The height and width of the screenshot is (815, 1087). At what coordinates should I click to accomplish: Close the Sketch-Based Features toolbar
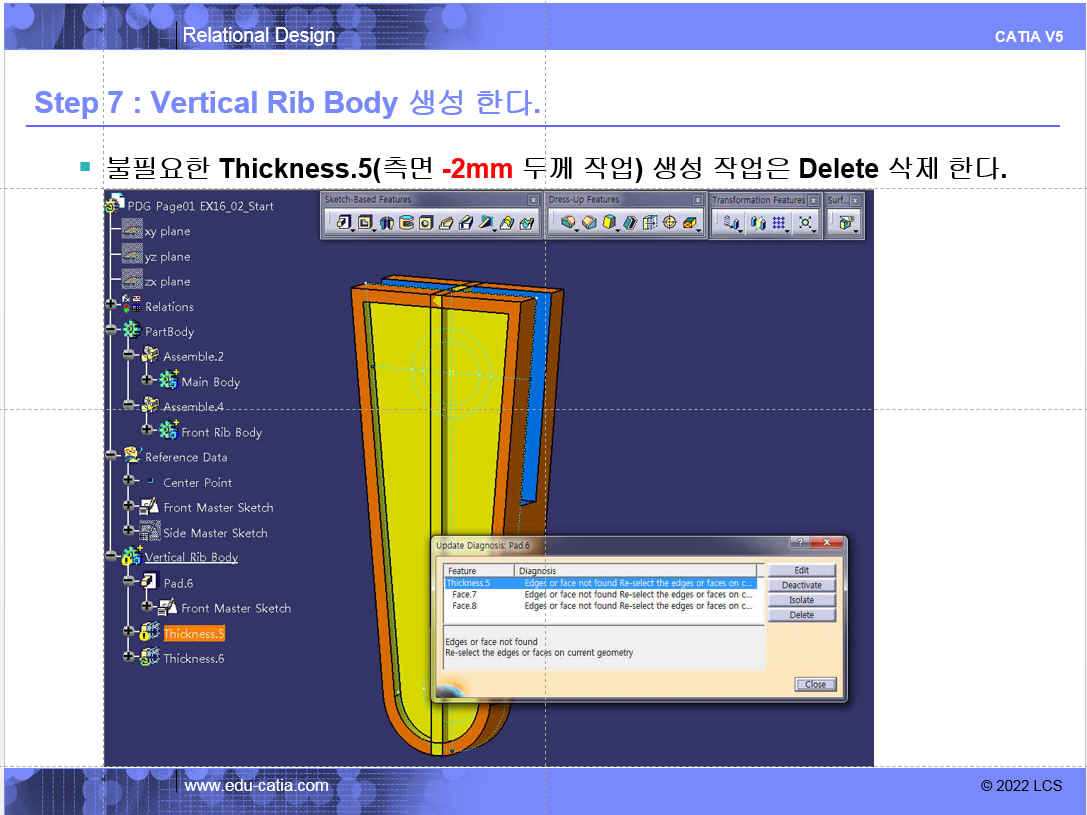pos(533,200)
